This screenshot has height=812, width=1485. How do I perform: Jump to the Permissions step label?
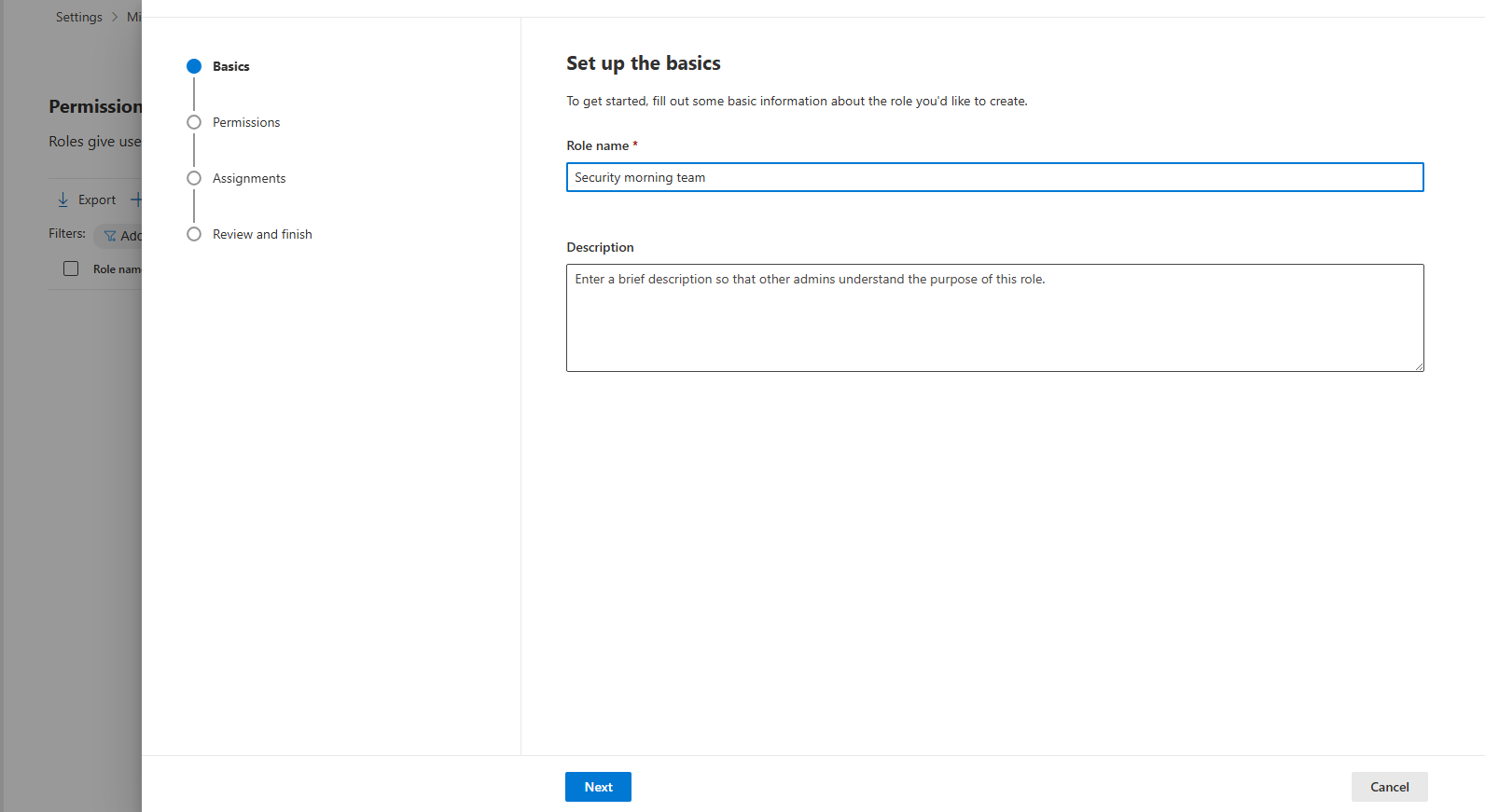(246, 122)
